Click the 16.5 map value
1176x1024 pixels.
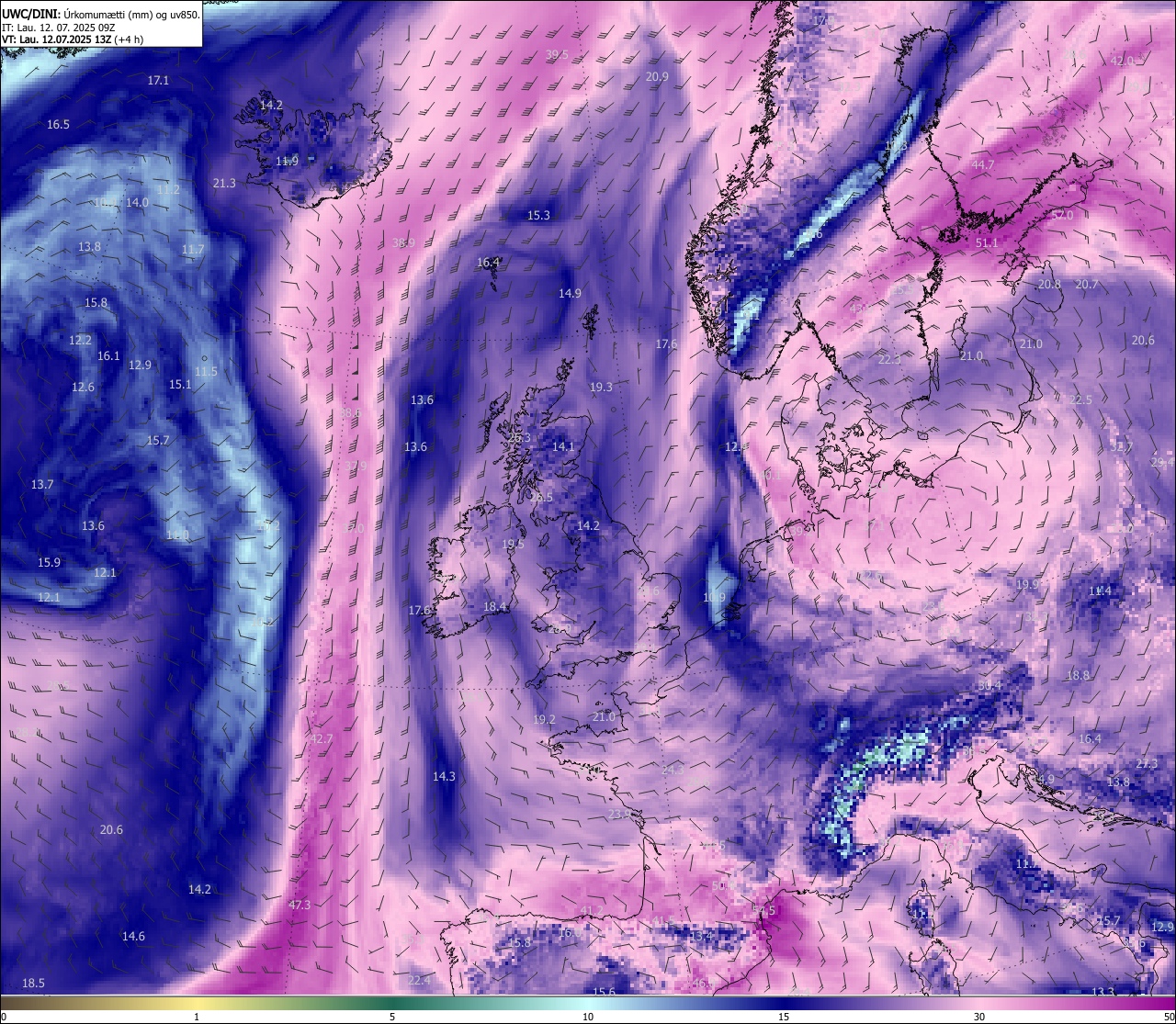point(58,125)
